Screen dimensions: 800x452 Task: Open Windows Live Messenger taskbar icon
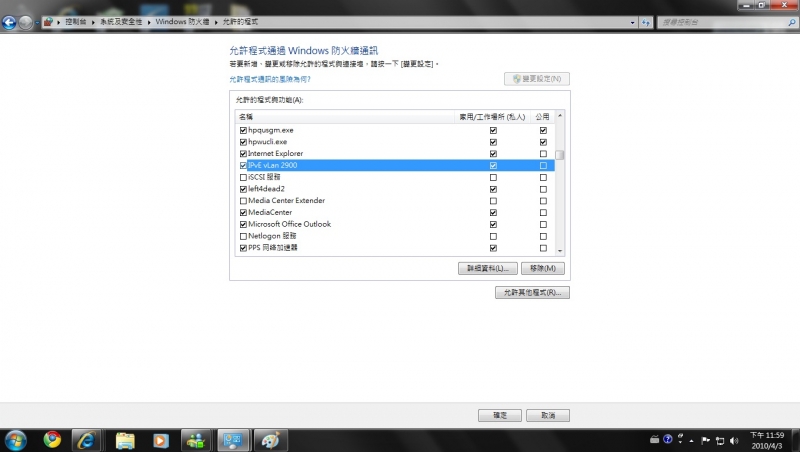coord(195,440)
